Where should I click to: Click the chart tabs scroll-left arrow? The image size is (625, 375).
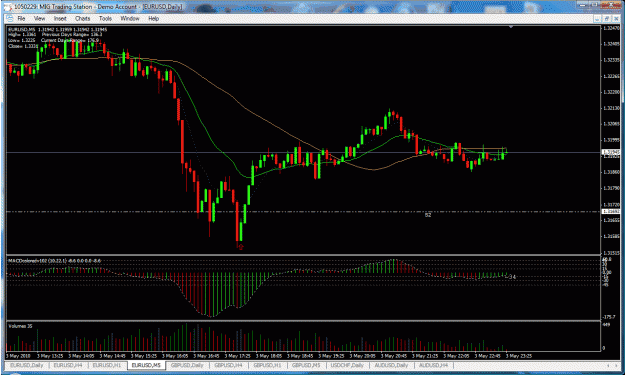pyautogui.click(x=607, y=365)
